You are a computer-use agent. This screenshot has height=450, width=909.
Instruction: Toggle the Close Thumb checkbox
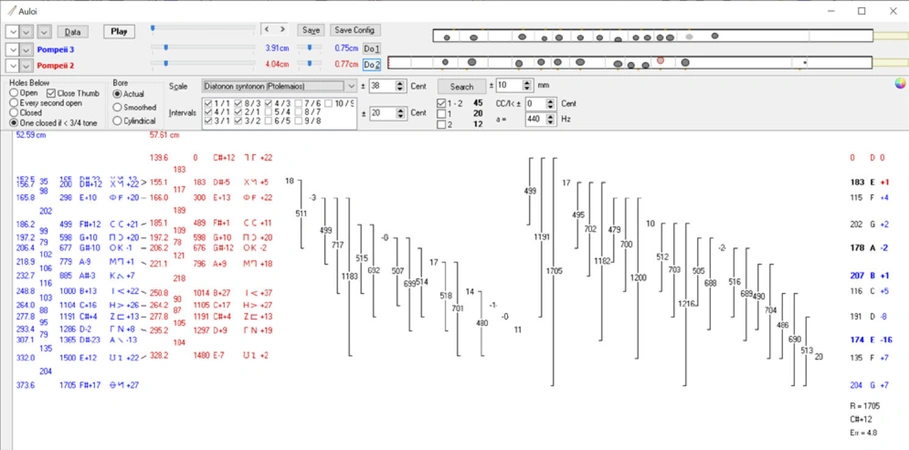coord(52,93)
